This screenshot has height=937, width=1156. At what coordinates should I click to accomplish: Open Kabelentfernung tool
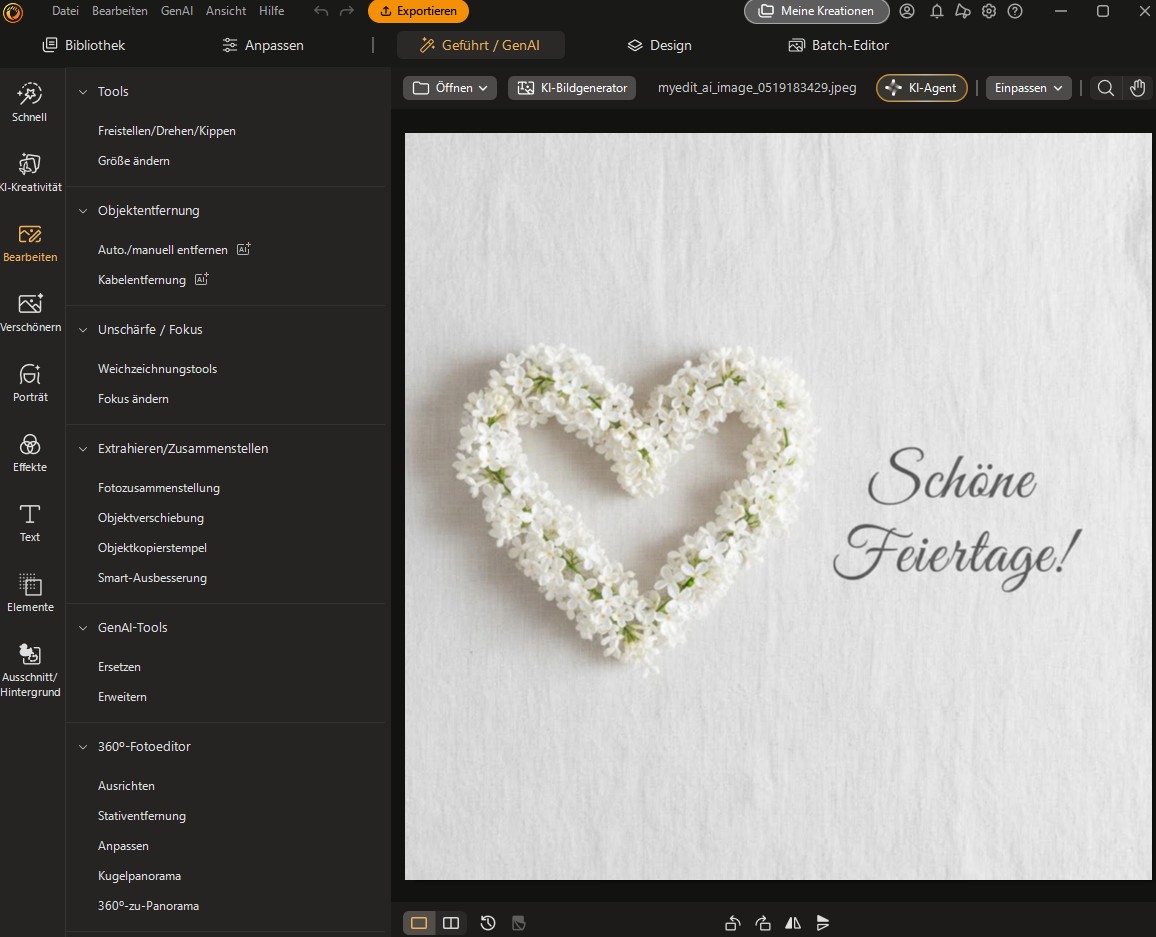142,280
